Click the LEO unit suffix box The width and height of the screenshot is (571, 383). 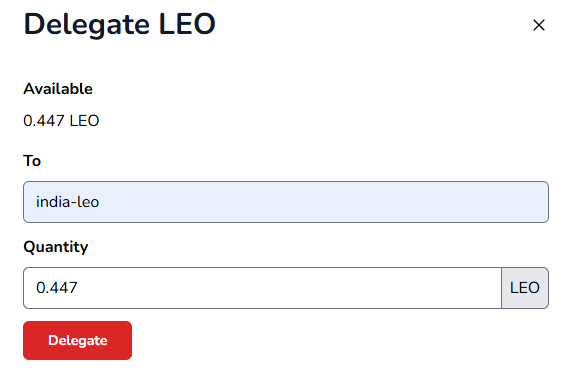(x=525, y=288)
